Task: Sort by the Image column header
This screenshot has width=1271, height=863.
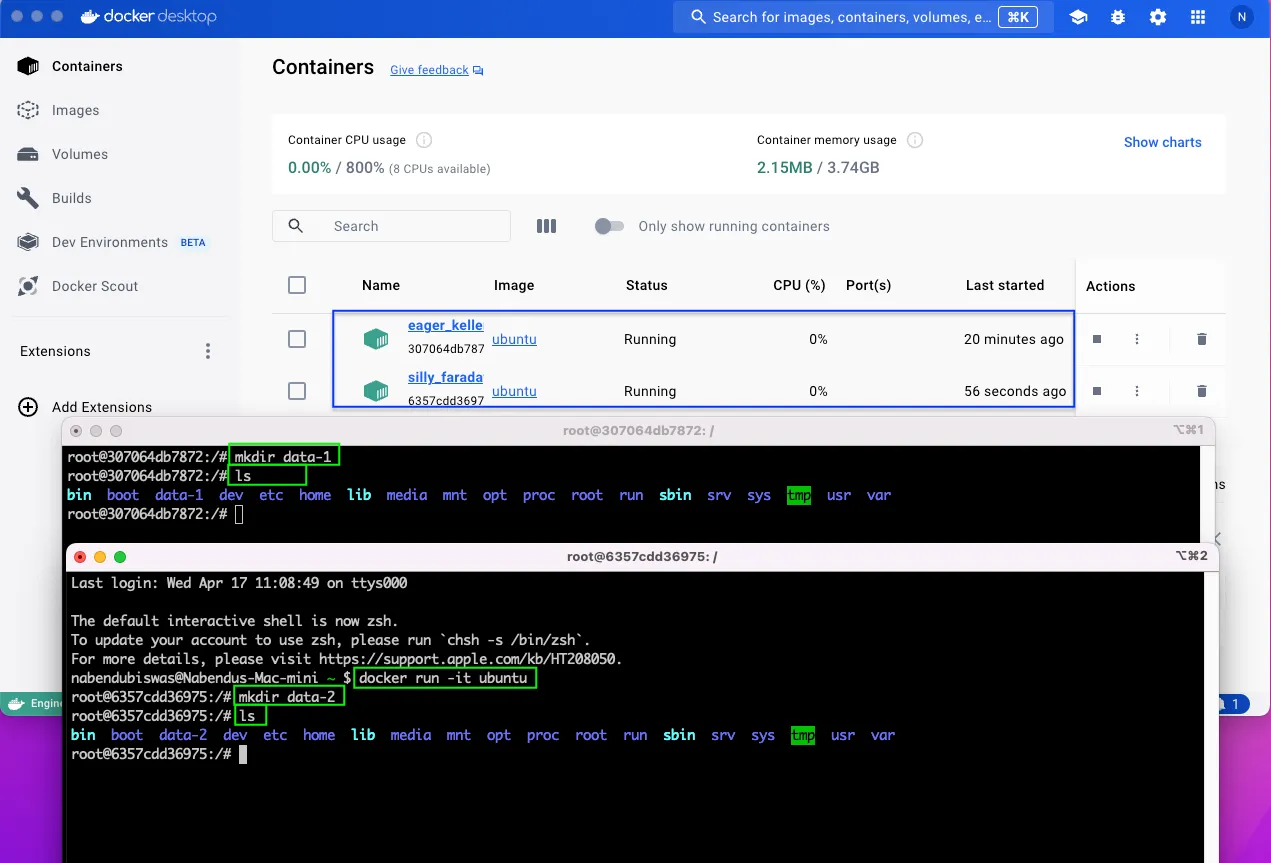Action: [514, 285]
